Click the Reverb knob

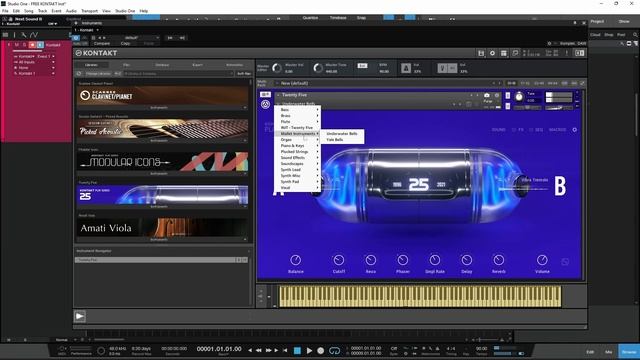tap(498, 260)
